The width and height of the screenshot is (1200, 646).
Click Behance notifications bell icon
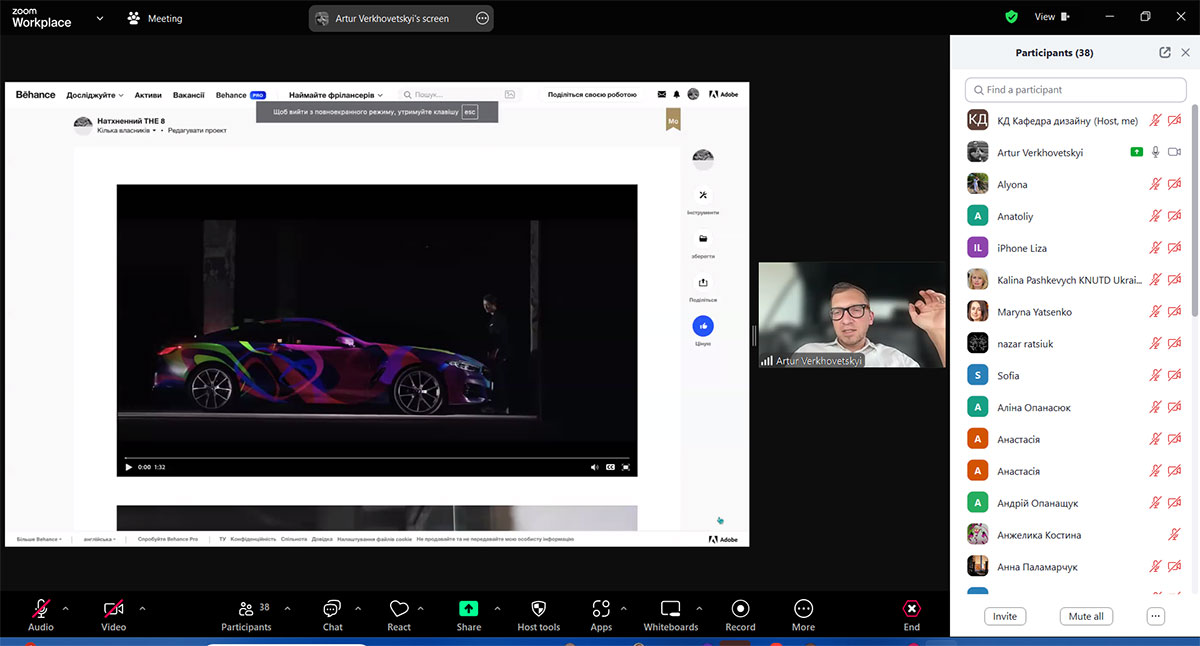pyautogui.click(x=676, y=95)
